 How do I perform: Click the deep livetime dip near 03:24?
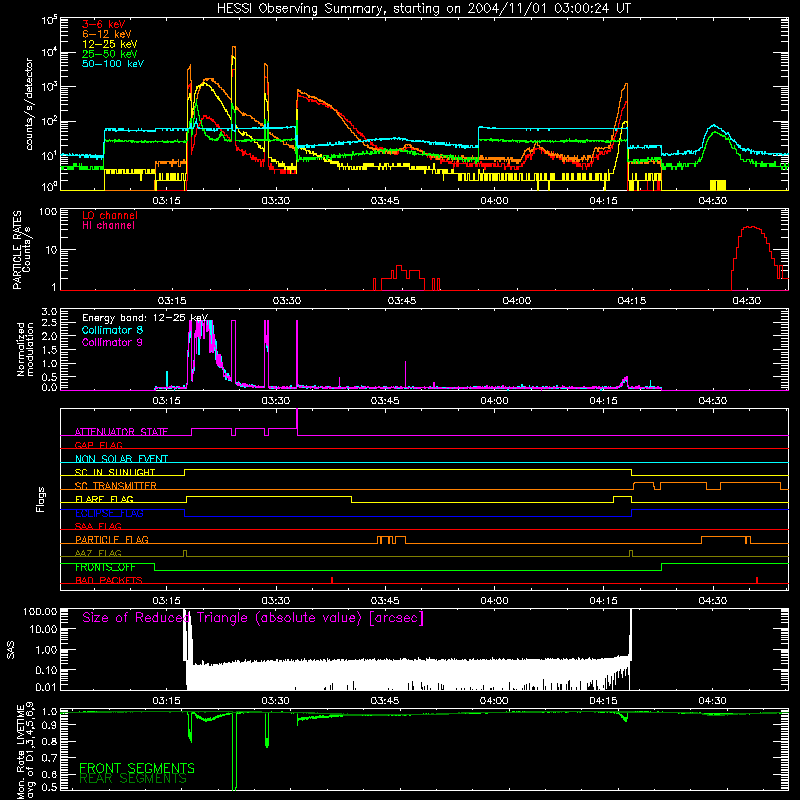pyautogui.click(x=234, y=751)
